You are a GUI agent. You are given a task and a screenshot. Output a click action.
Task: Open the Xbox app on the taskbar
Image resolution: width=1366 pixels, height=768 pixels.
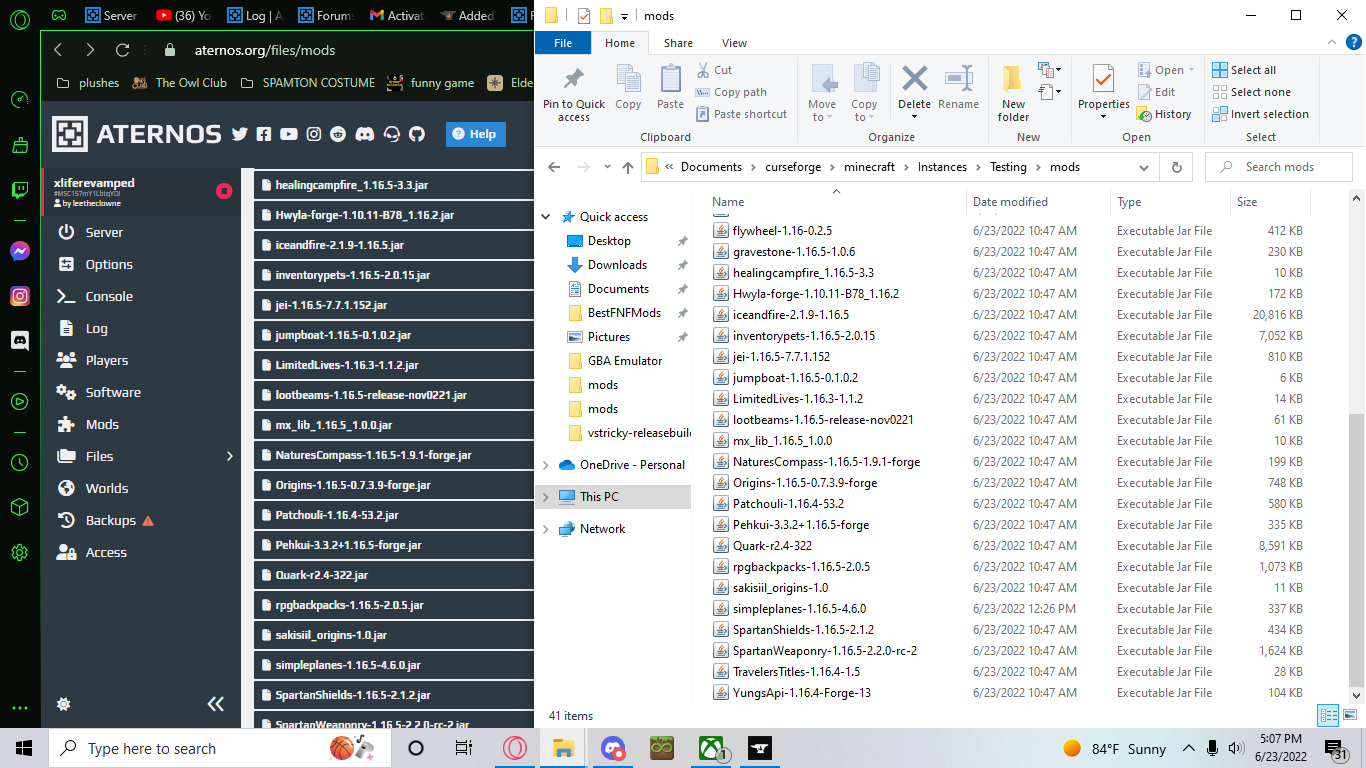(711, 748)
